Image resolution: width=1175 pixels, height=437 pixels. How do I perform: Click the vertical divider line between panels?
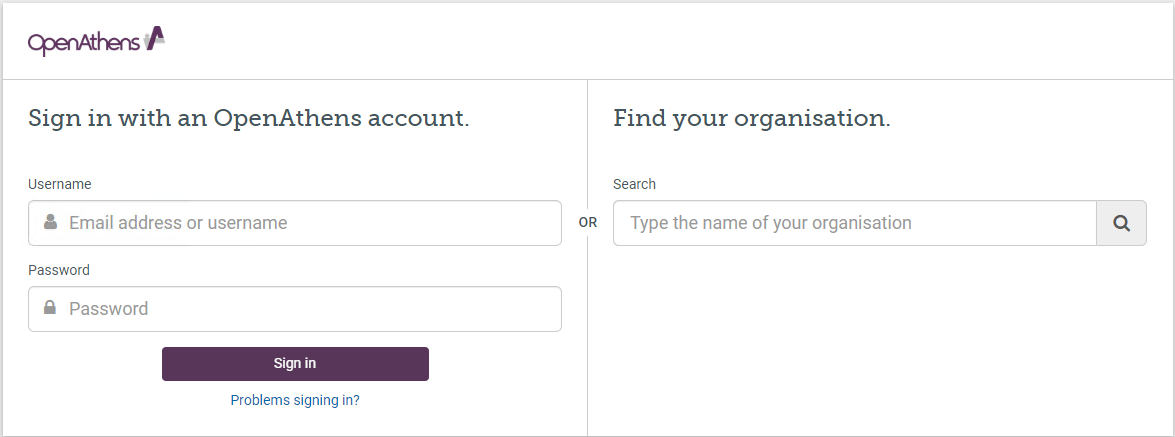[587, 330]
